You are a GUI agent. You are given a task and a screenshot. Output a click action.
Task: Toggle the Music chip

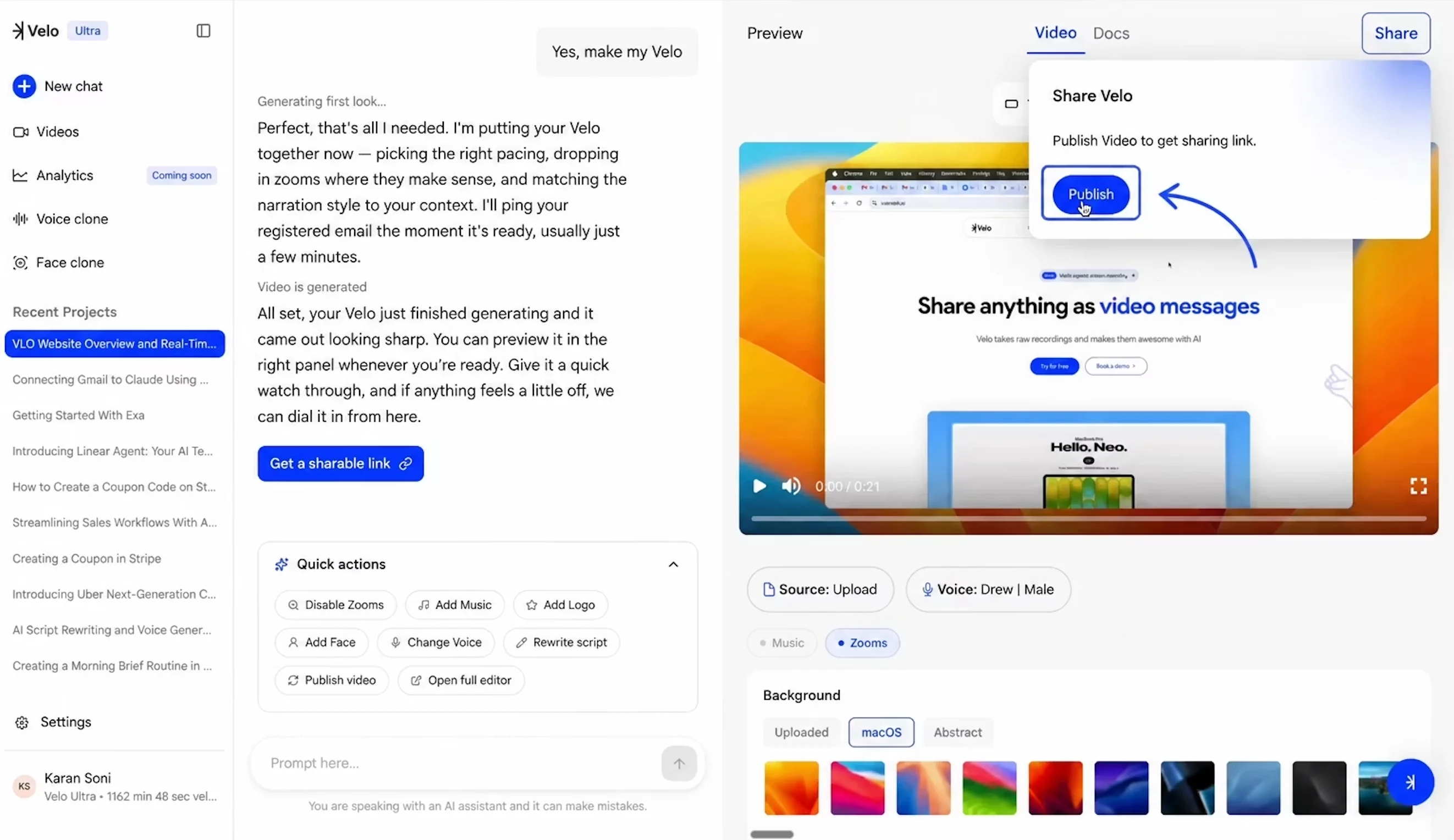[782, 643]
